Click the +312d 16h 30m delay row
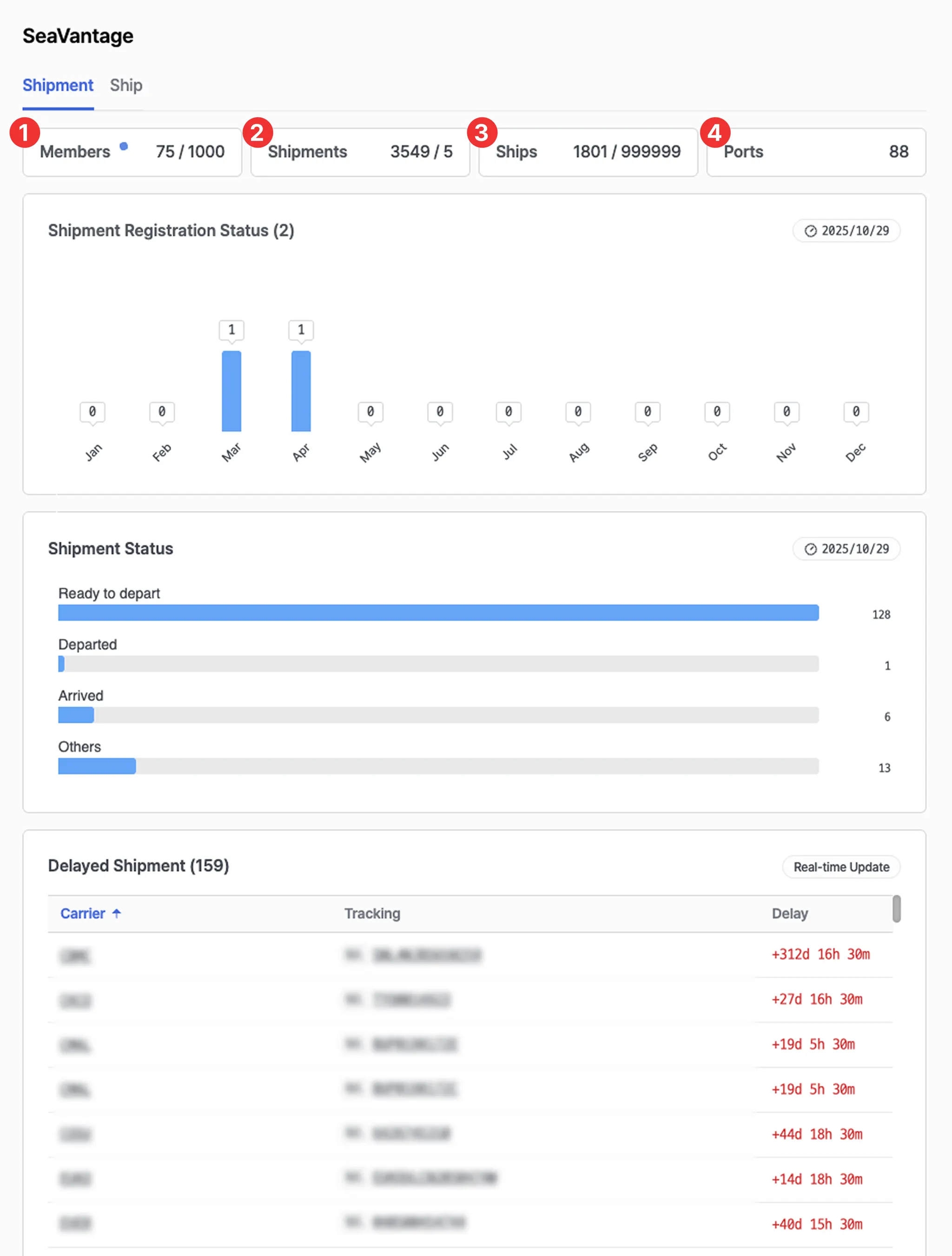952x1256 pixels. tap(820, 955)
